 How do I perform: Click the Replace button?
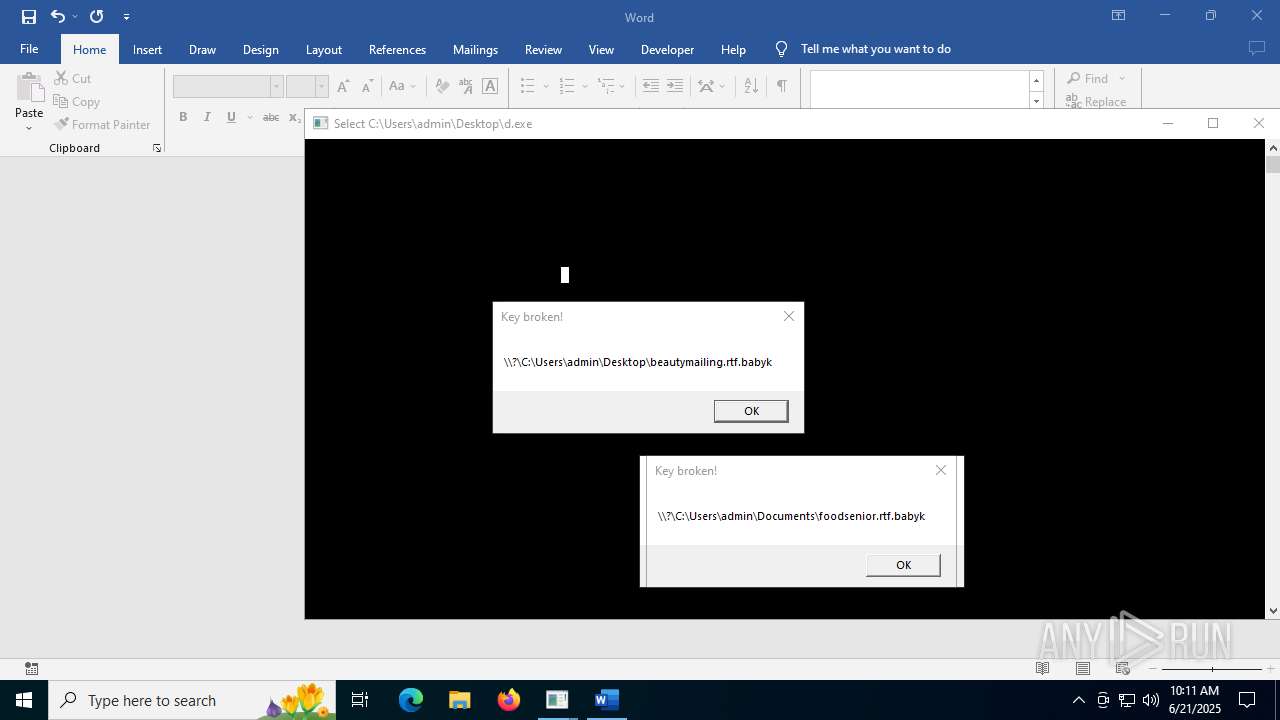1096,101
